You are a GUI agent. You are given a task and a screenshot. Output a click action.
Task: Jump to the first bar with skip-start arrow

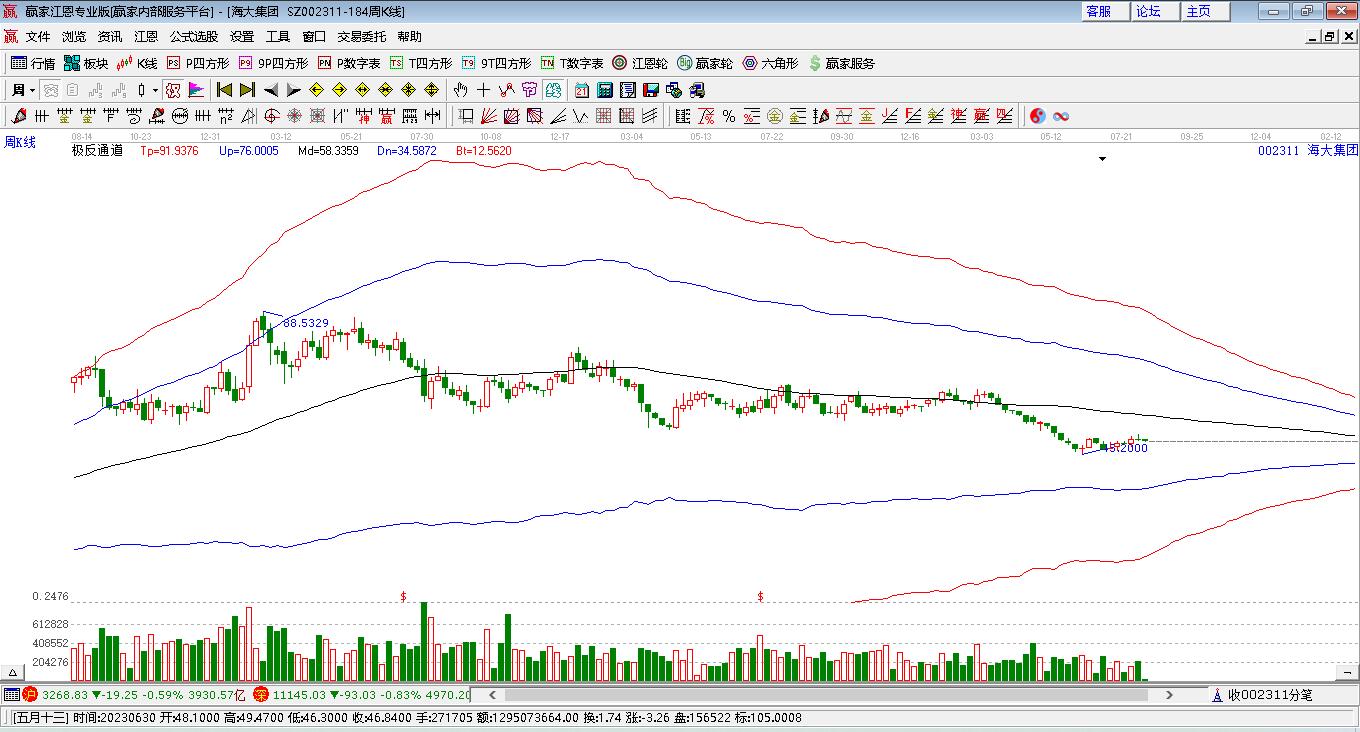(224, 90)
